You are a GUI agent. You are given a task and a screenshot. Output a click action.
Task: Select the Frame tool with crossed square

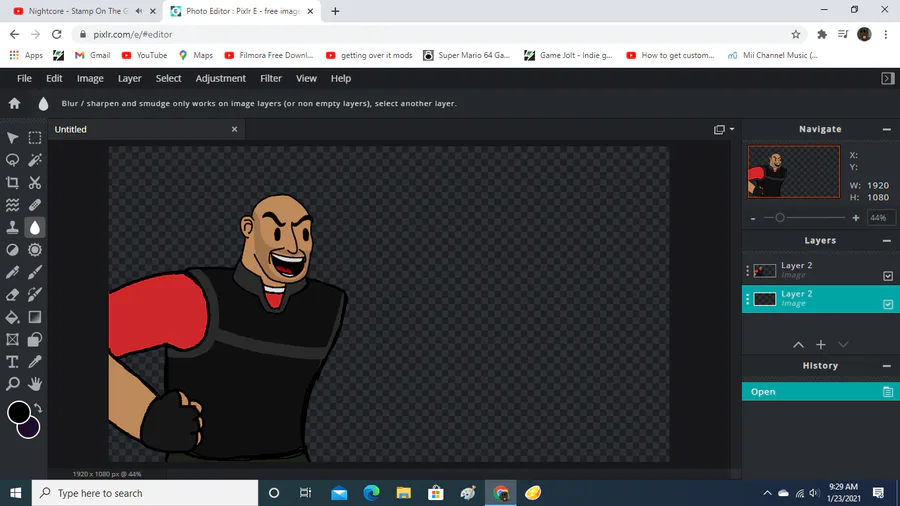click(12, 339)
